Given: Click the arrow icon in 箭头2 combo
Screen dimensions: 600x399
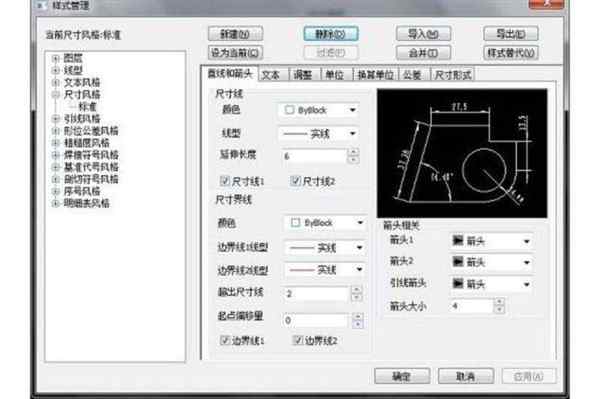Looking at the screenshot, I should point(458,262).
